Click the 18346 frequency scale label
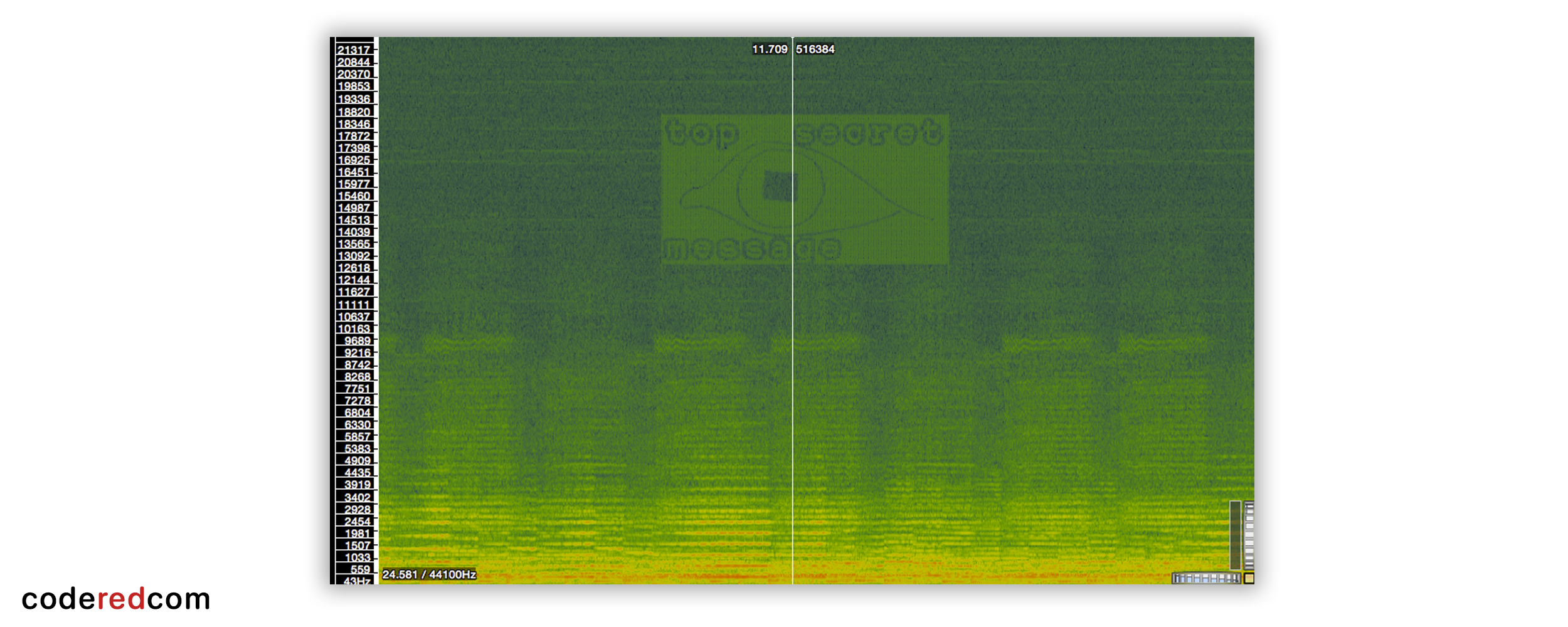The height and width of the screenshot is (627, 1568). [354, 124]
